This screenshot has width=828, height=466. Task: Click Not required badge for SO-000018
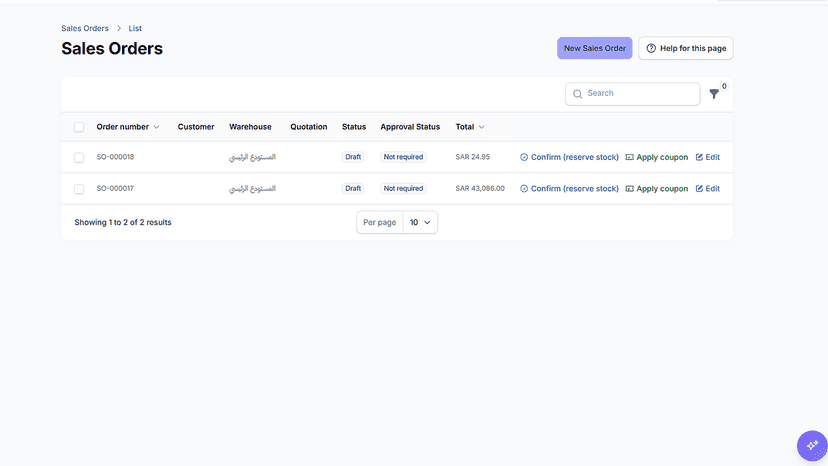tap(403, 157)
